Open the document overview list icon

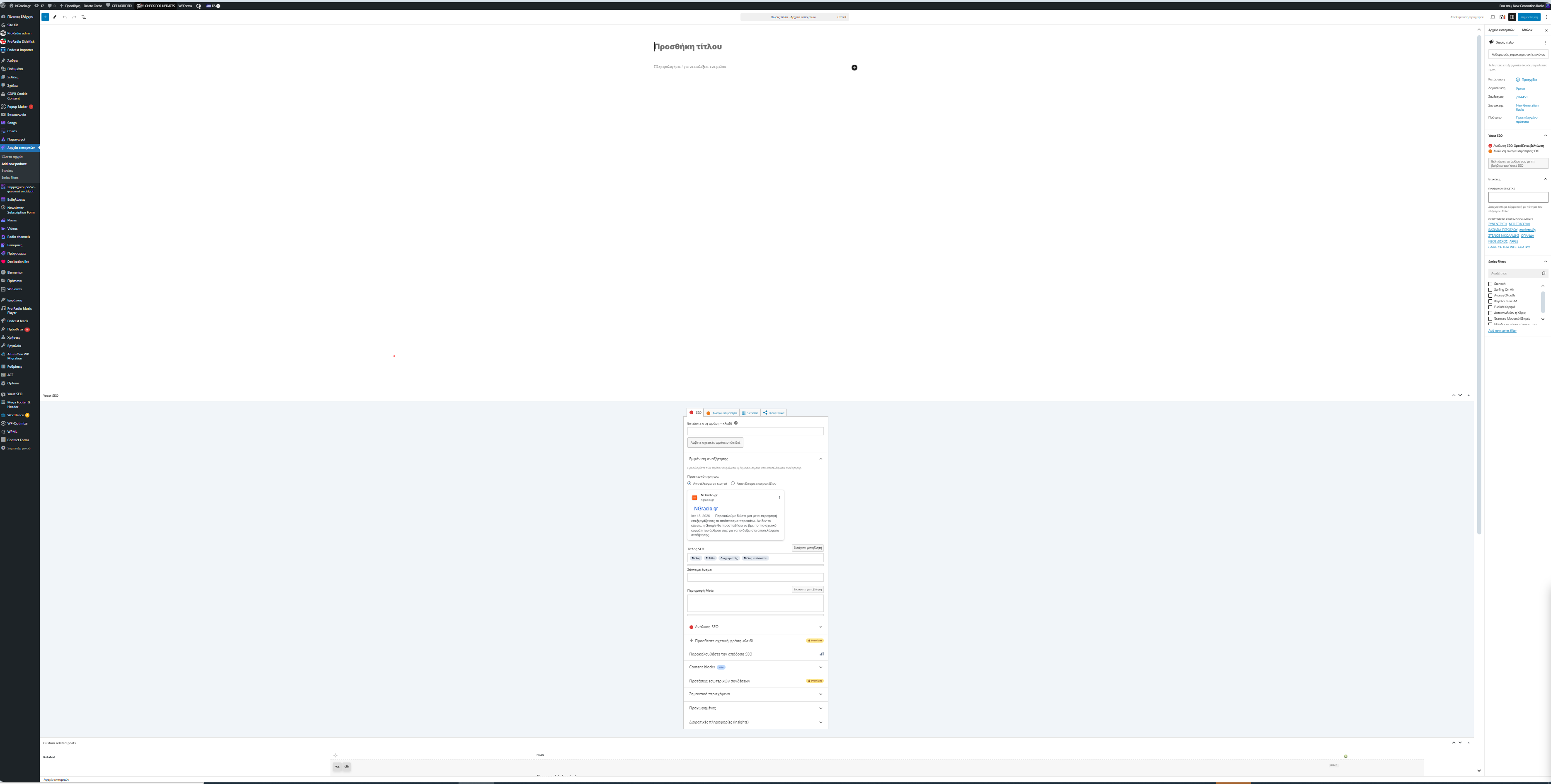pyautogui.click(x=84, y=17)
